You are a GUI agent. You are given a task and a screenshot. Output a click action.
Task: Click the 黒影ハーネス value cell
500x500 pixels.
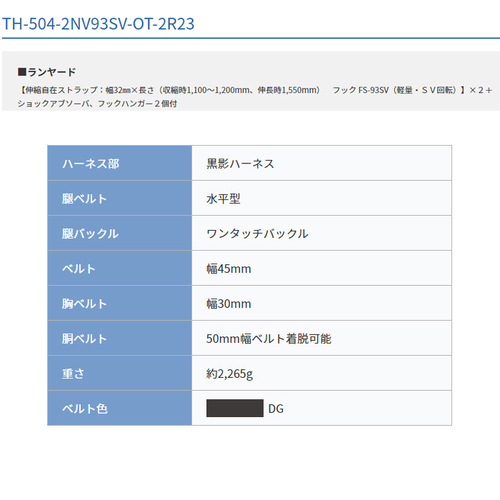[x=322, y=163]
